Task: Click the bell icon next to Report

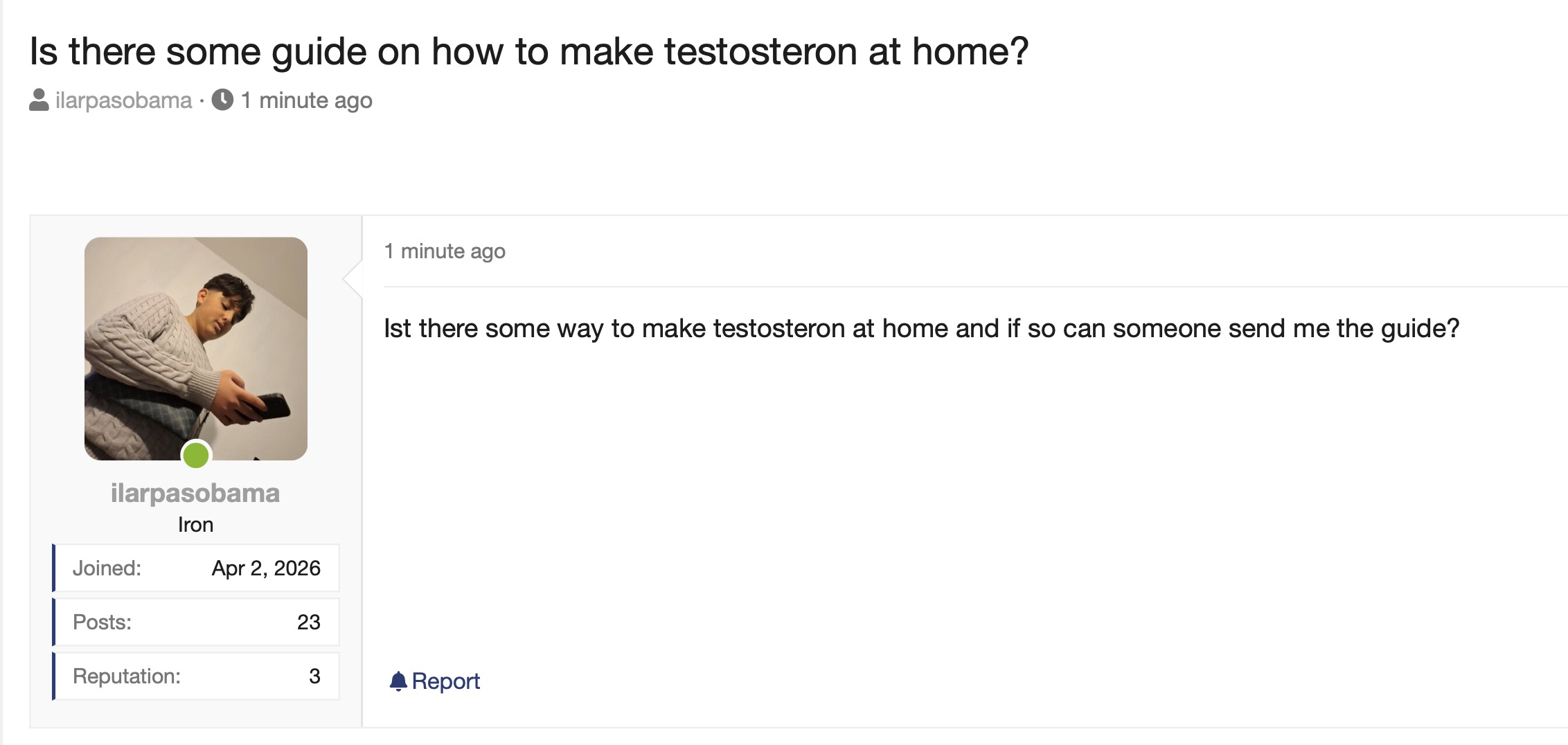Action: click(398, 681)
